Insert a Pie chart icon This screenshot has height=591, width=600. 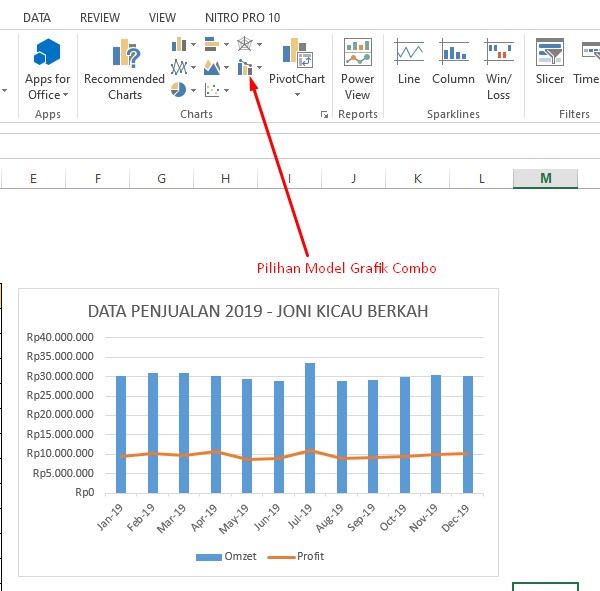coord(178,90)
